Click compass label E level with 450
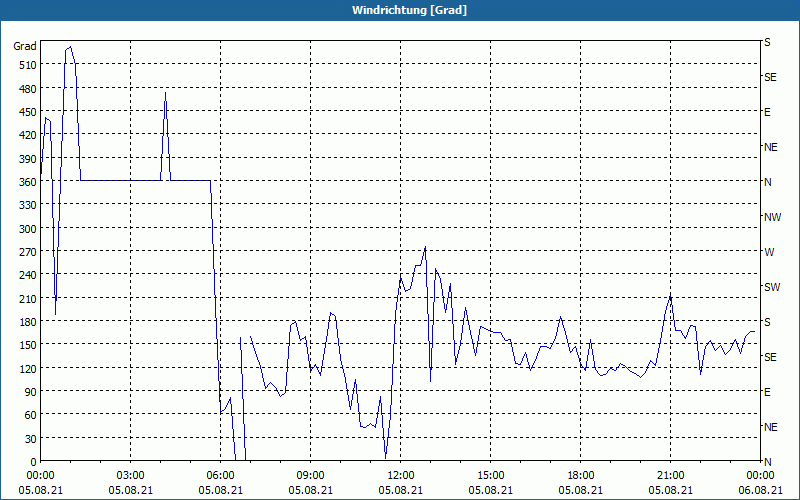Viewport: 800px width, 500px height. (767, 112)
